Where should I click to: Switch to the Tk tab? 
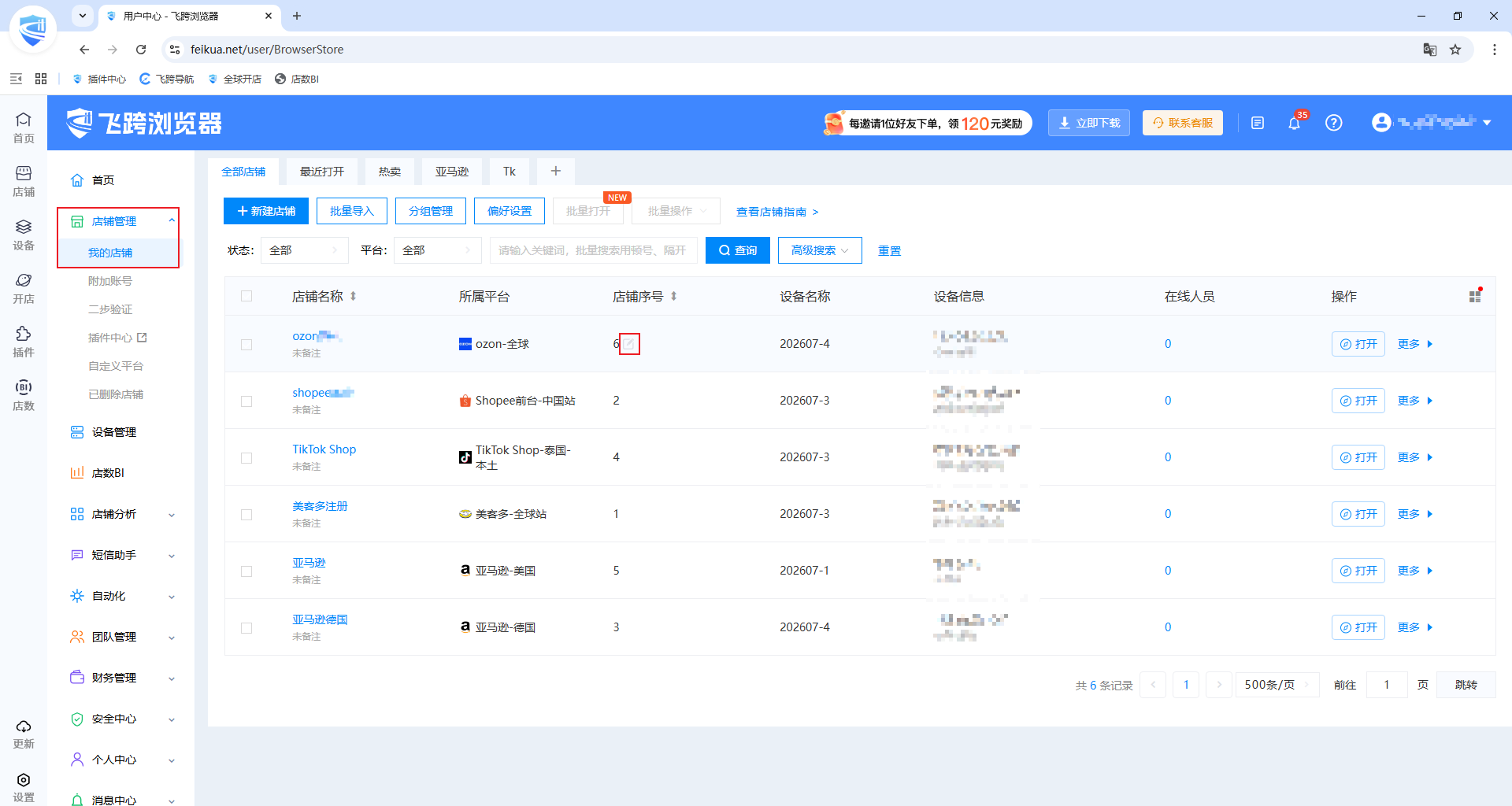[x=510, y=172]
